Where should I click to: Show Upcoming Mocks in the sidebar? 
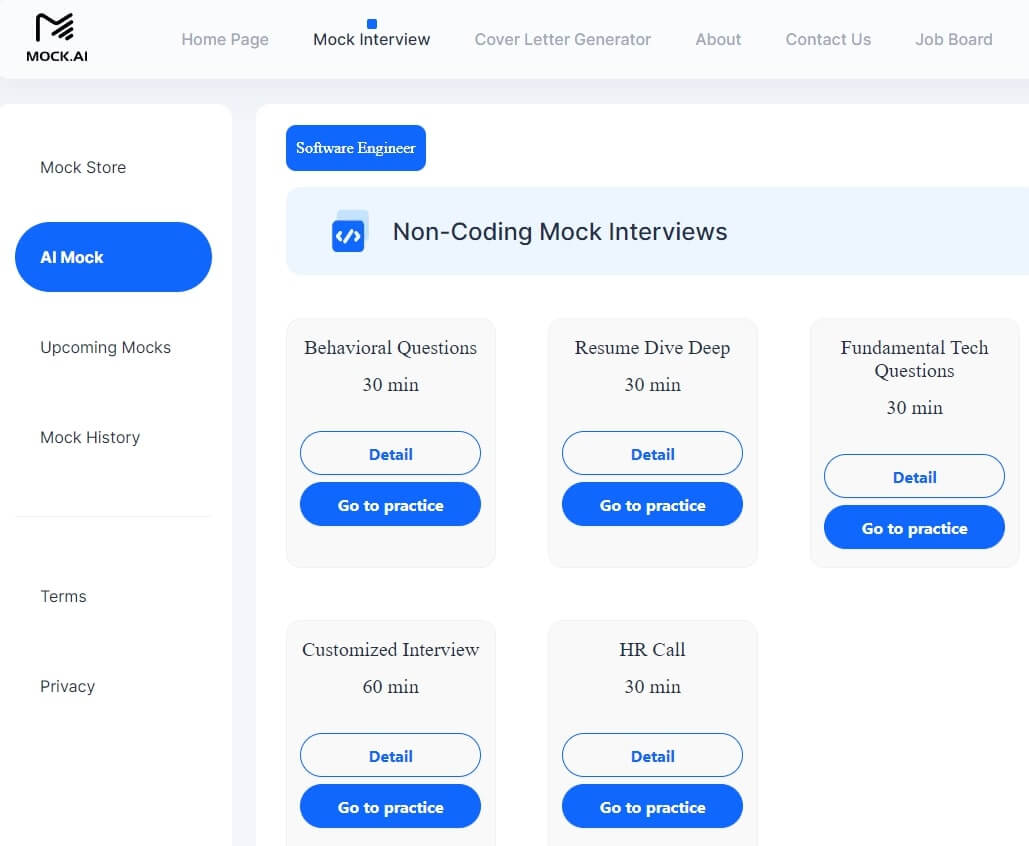click(x=105, y=348)
